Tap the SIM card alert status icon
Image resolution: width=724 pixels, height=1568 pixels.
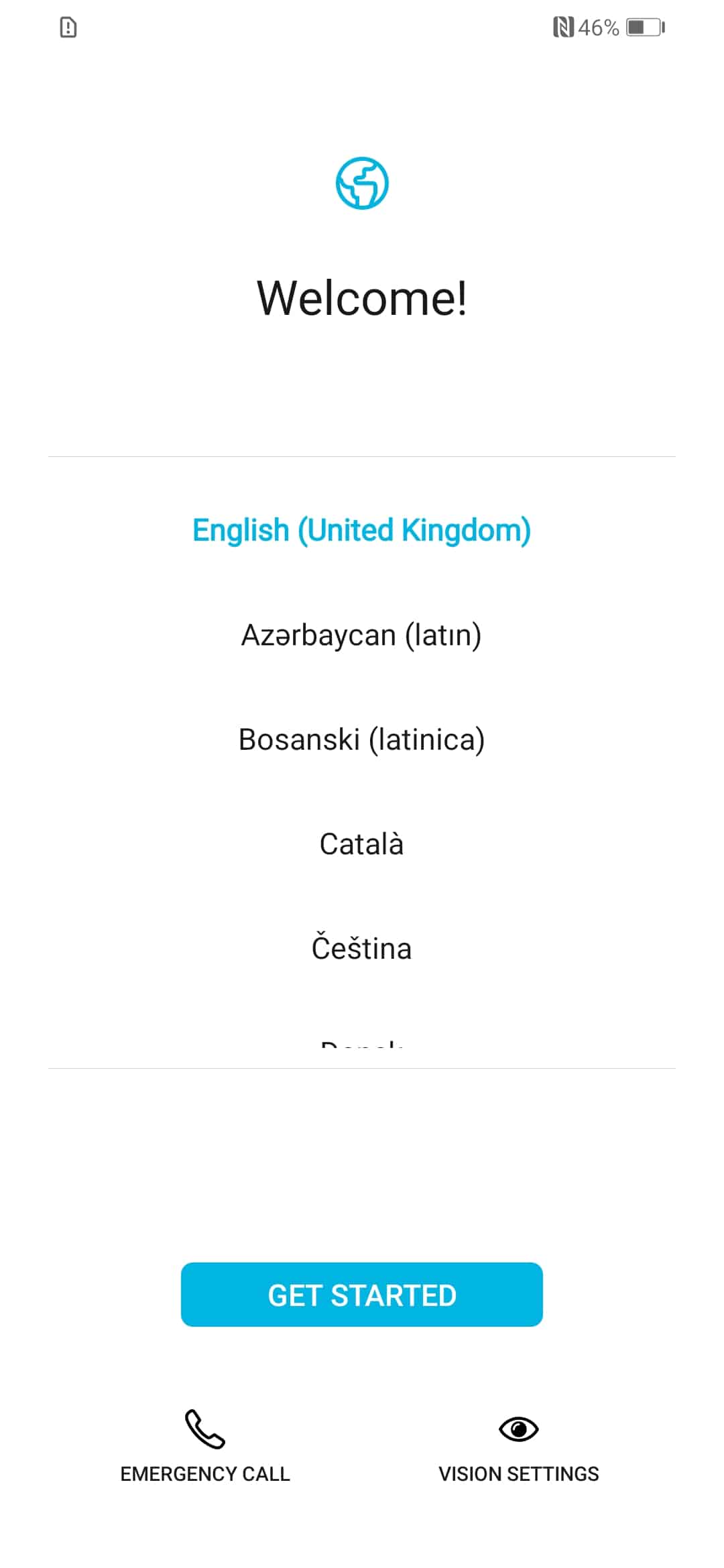coord(68,27)
